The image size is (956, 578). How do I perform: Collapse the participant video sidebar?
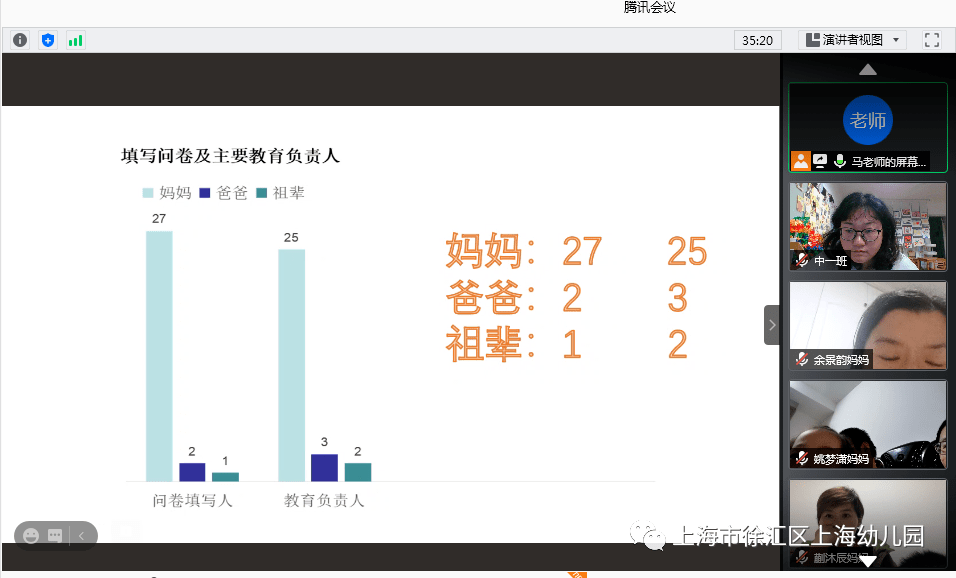coord(771,325)
